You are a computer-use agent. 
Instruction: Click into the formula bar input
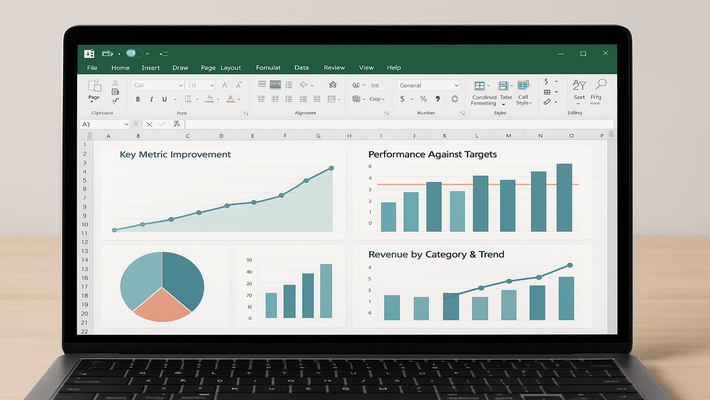click(x=399, y=124)
